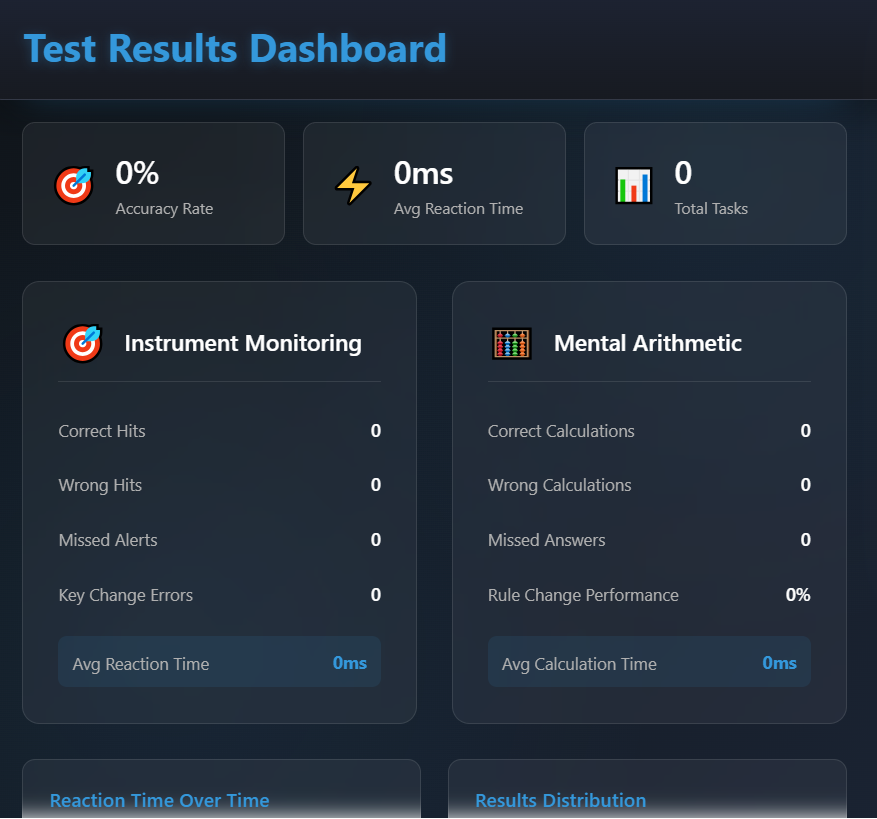Click the 0% Accuracy Rate value

(137, 172)
